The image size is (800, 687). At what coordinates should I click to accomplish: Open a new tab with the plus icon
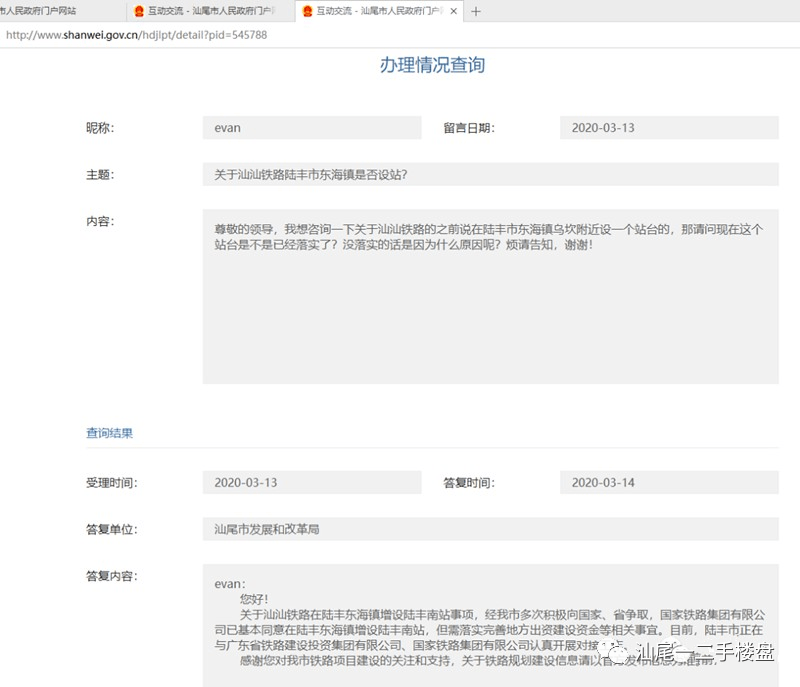click(475, 12)
